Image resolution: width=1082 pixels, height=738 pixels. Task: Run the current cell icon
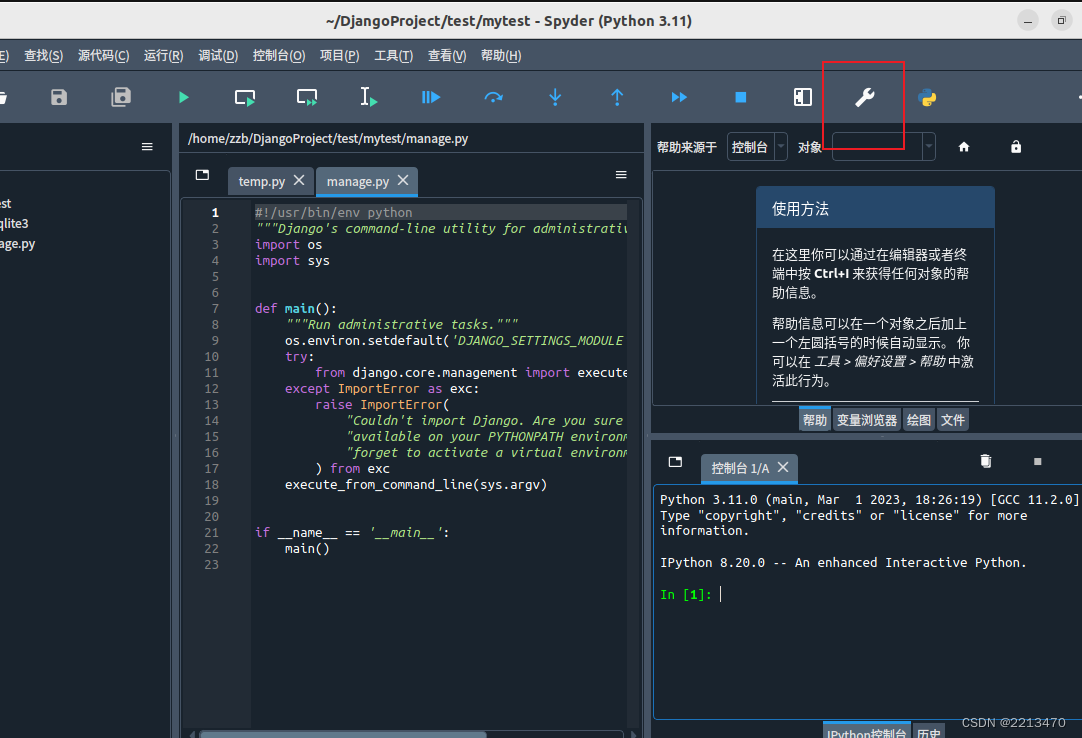pos(245,97)
